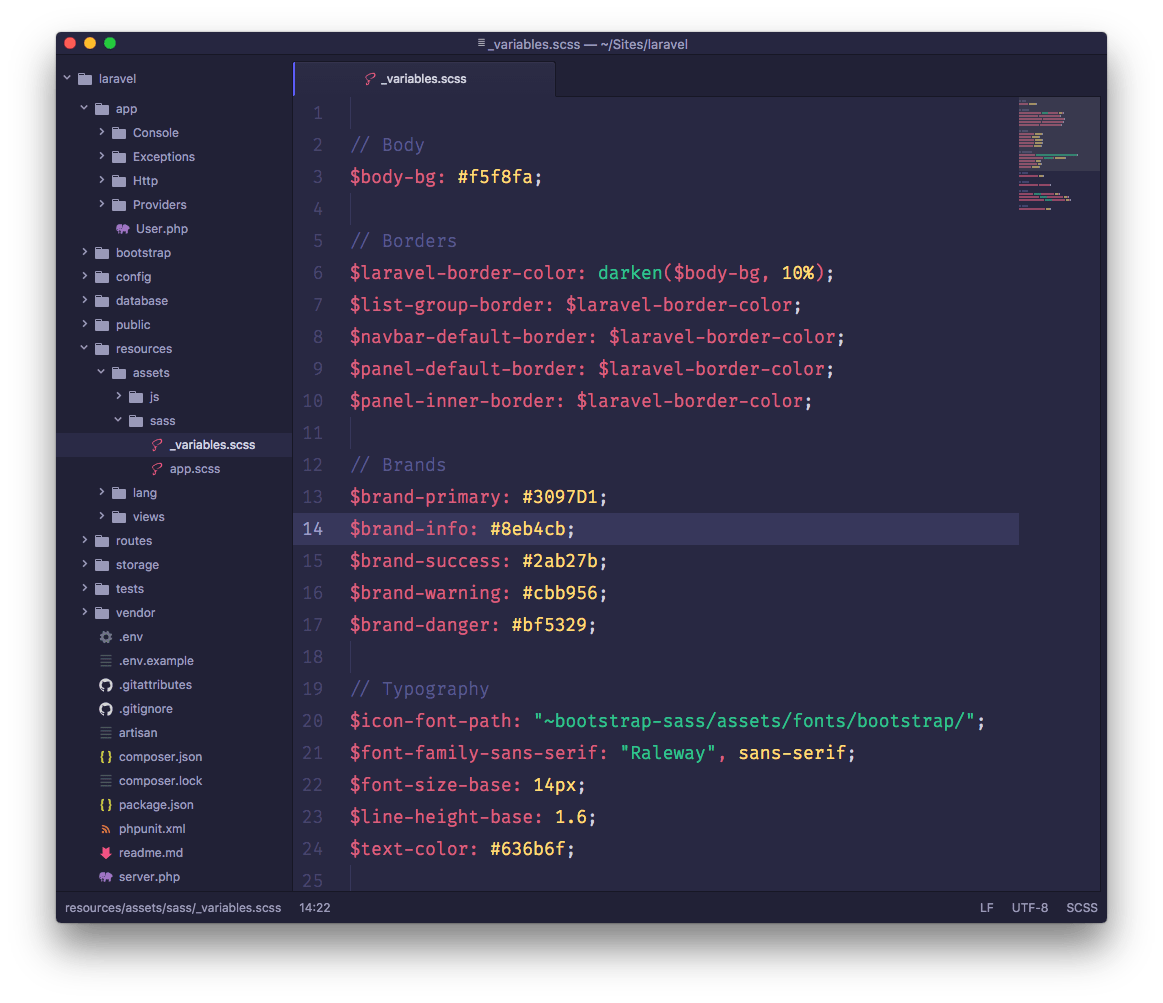The height and width of the screenshot is (1003, 1163).
Task: Click the LF line-ending indicator
Action: (x=986, y=907)
